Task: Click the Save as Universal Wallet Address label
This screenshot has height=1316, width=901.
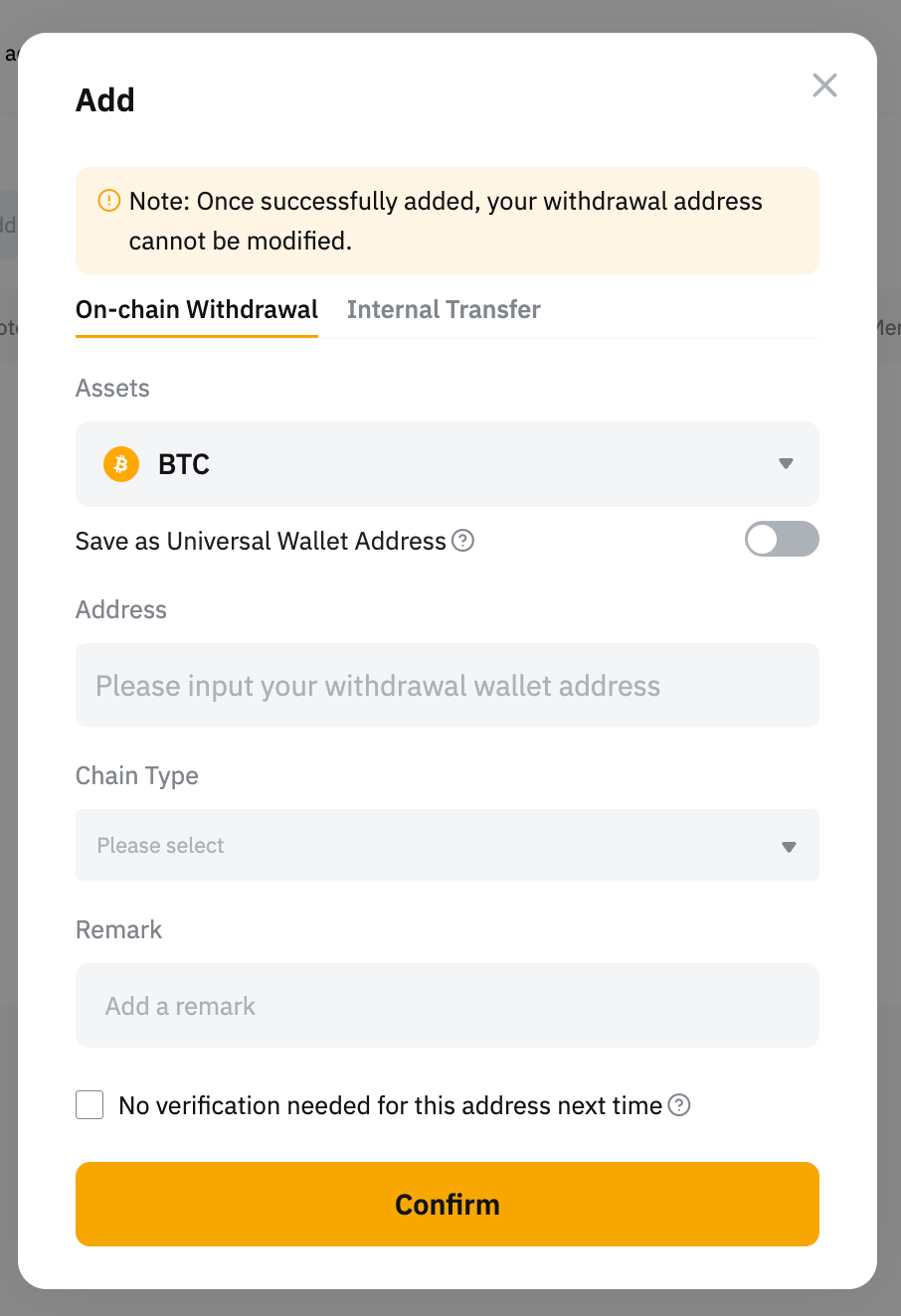Action: click(x=261, y=541)
